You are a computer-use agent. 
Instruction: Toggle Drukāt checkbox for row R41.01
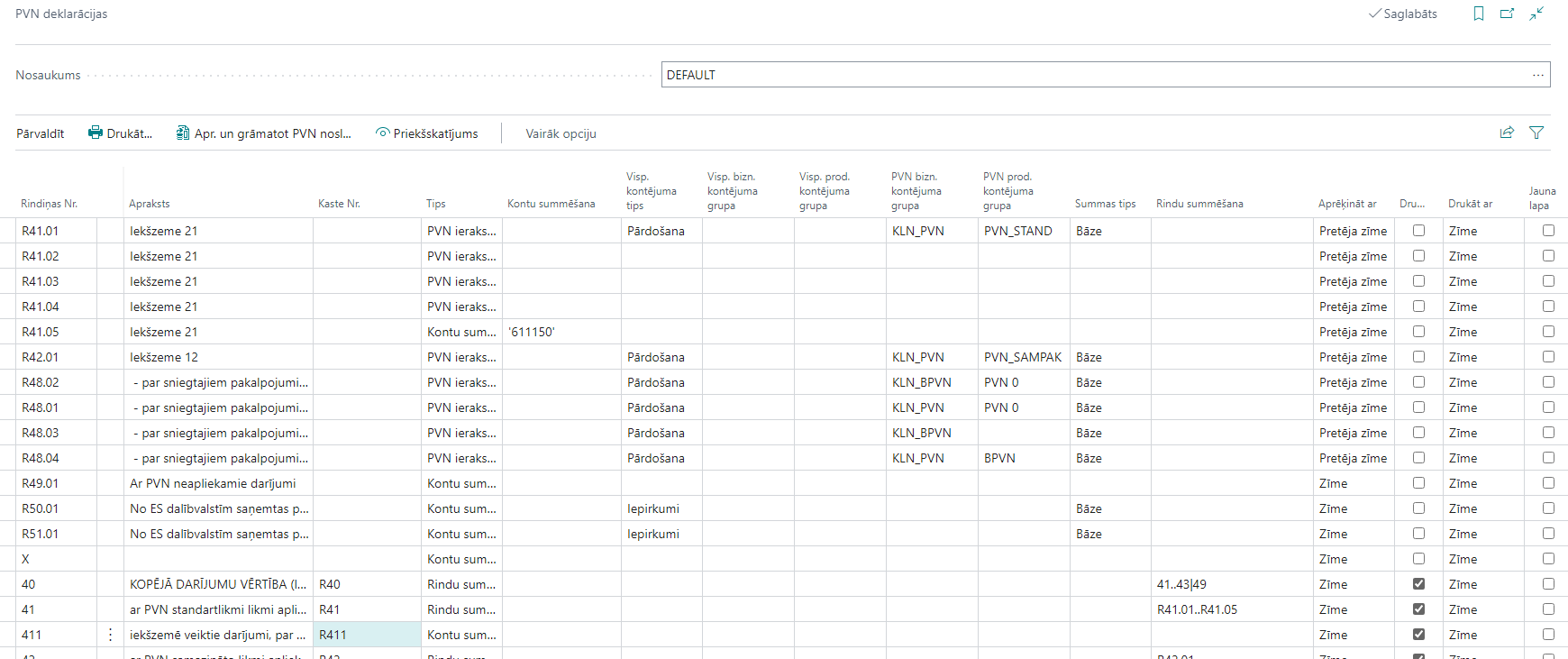[x=1418, y=231]
